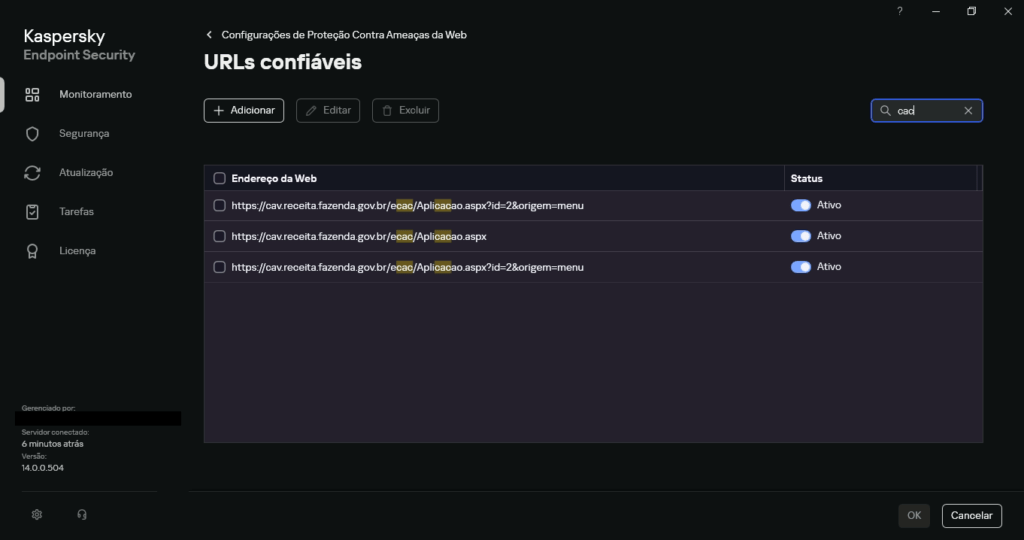Toggle Ativo switch for Aplicacao.aspx row without parameters
1024x540 pixels.
coord(801,236)
